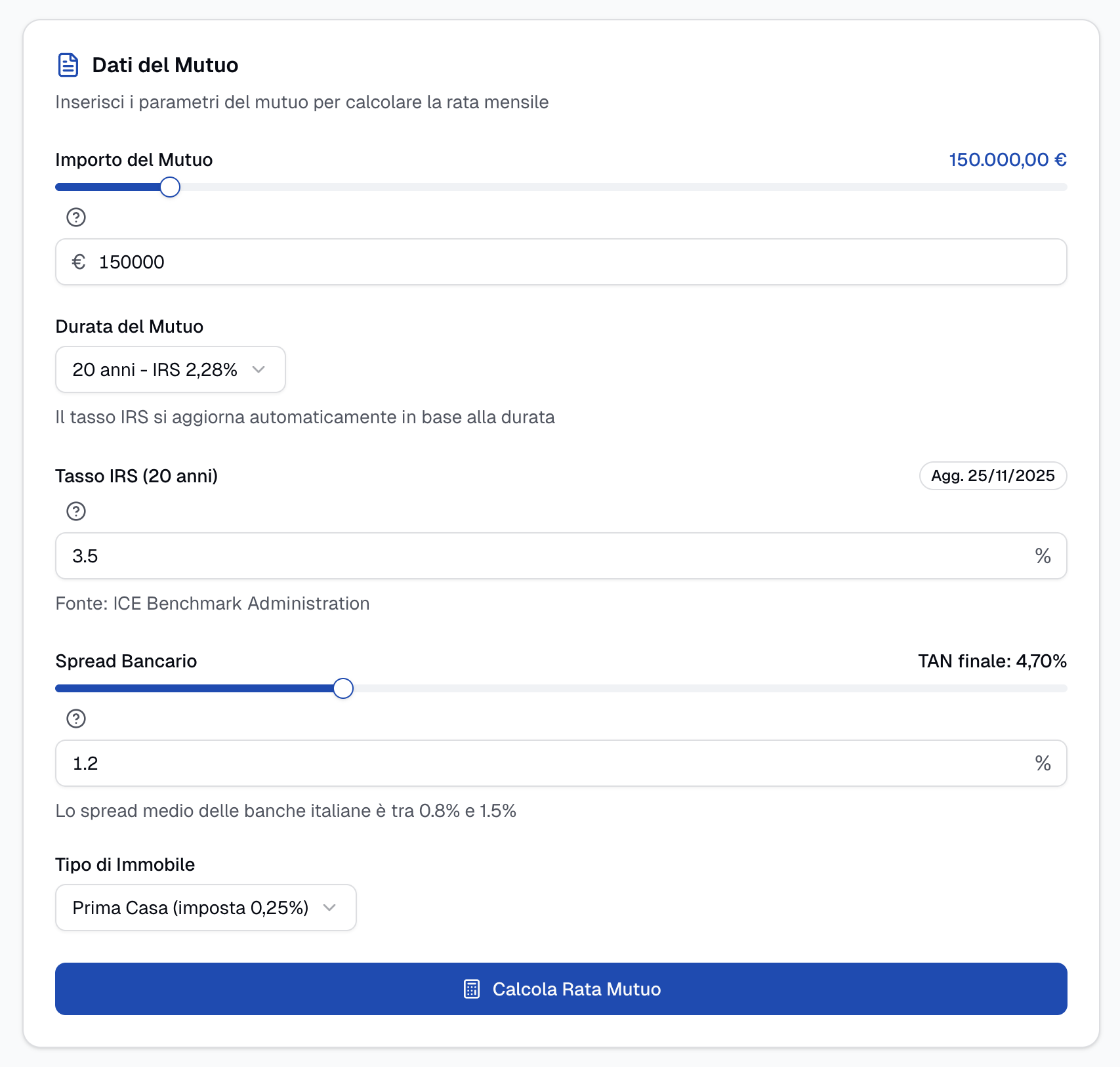Click the document icon beside Dati del Mutuo
The width and height of the screenshot is (1120, 1067).
click(x=68, y=65)
